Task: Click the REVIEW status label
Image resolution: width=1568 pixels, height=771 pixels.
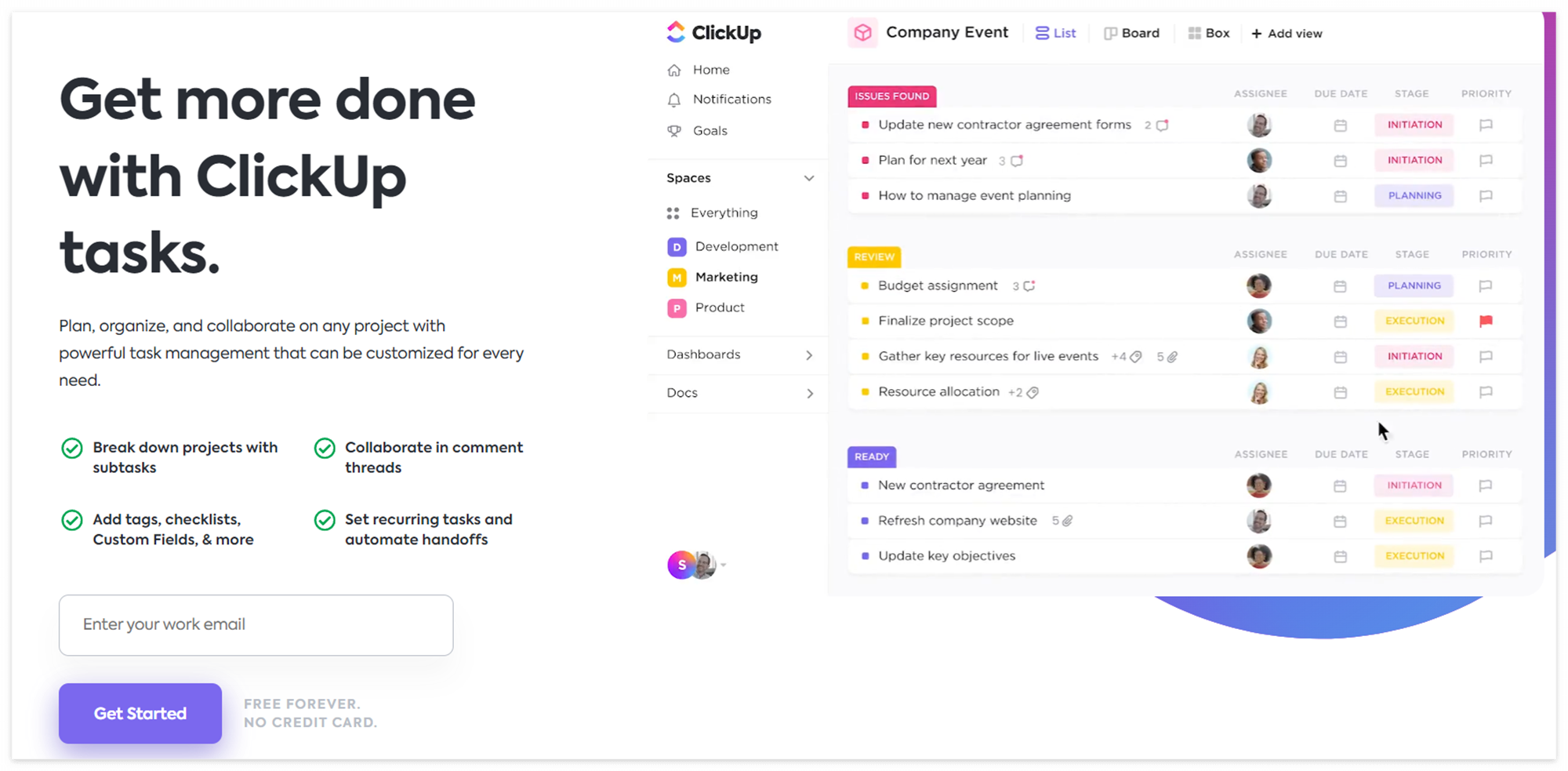Action: [x=874, y=256]
